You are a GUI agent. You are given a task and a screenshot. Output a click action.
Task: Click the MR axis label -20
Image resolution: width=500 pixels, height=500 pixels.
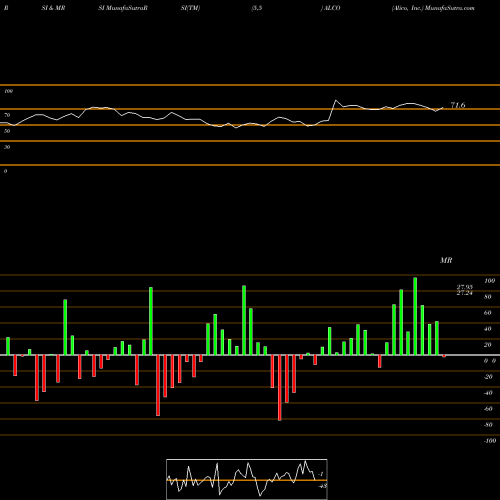click(488, 377)
